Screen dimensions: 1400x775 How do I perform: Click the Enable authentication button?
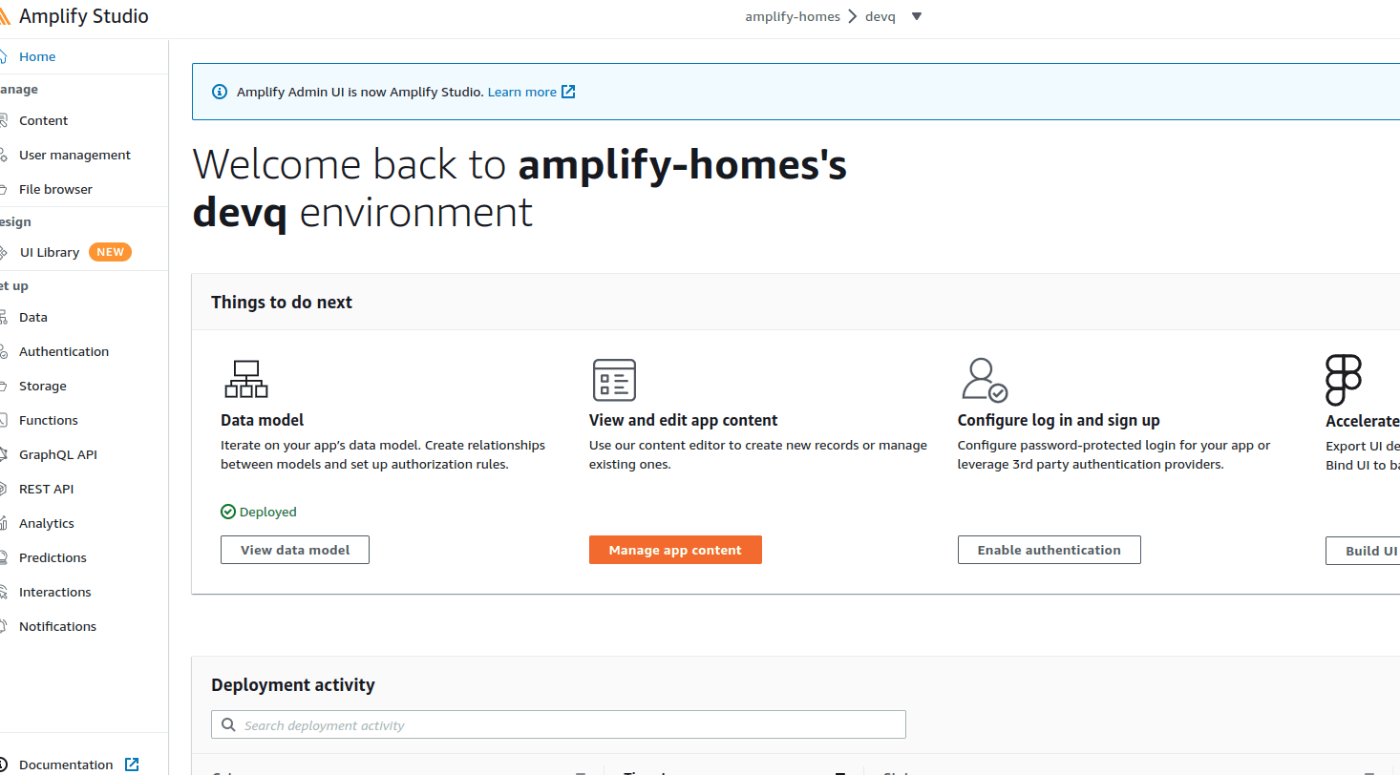pos(1049,550)
